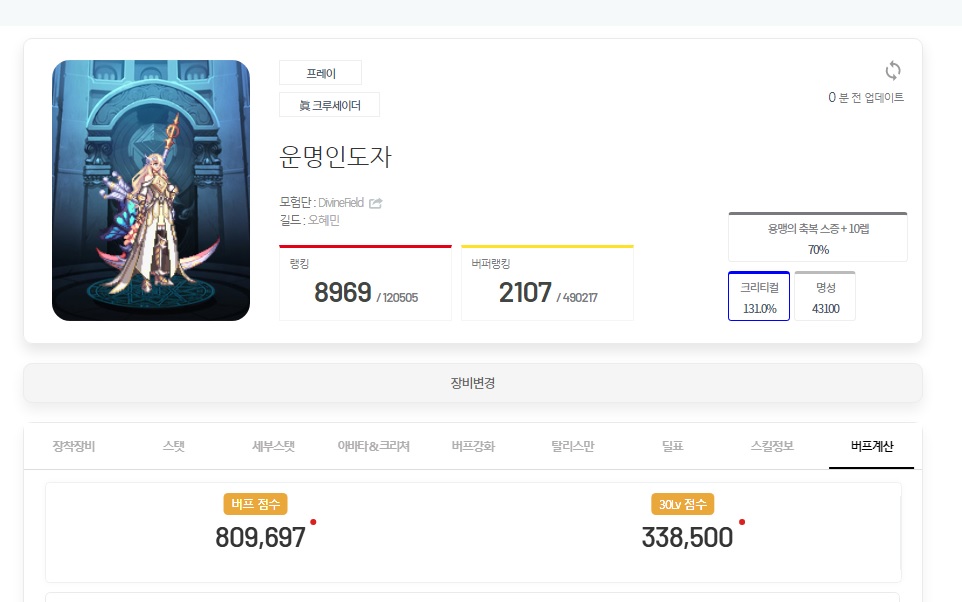Image resolution: width=962 pixels, height=602 pixels.
Task: Open the 딜표 tab
Action: pos(672,446)
